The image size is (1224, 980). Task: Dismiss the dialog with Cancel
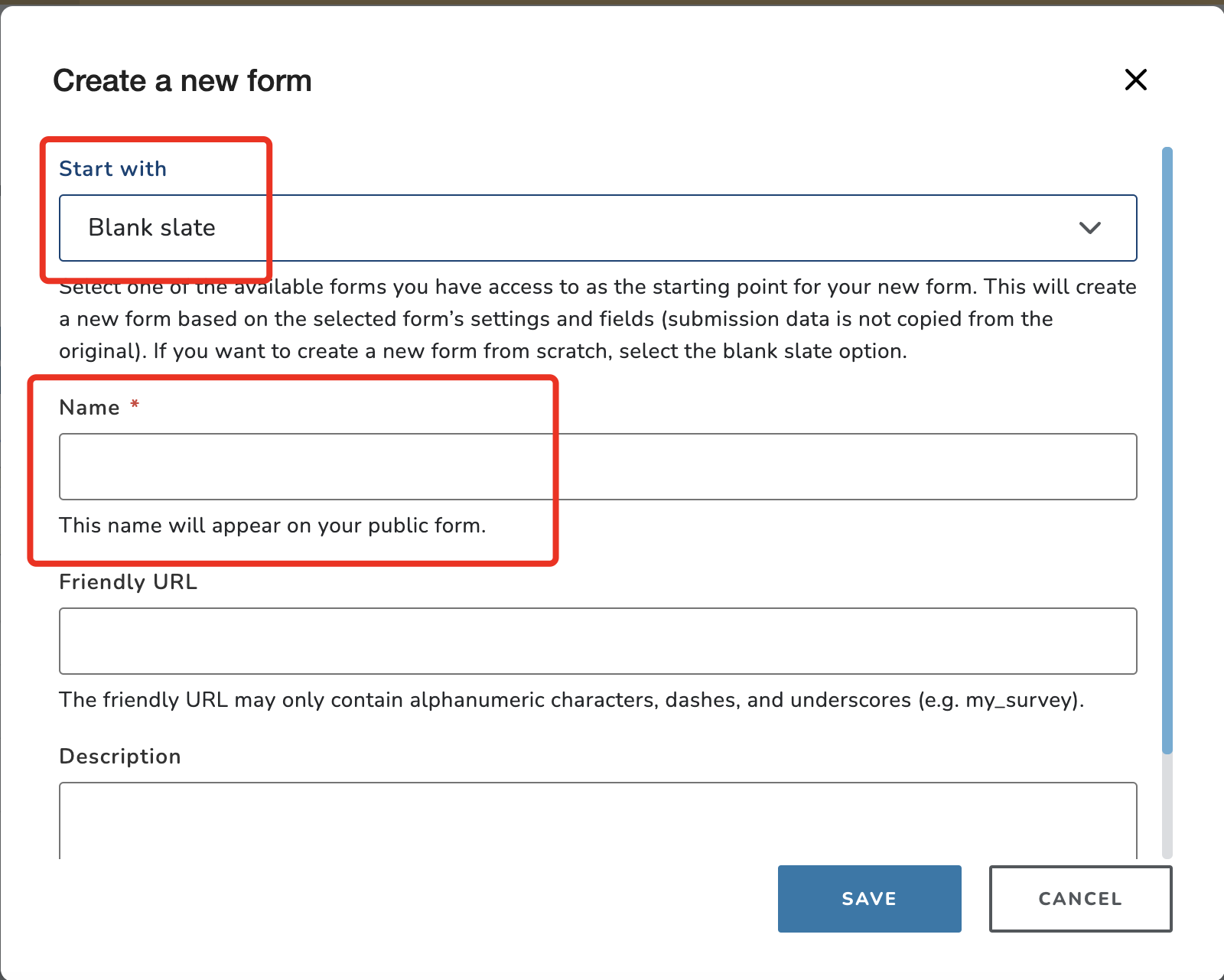click(x=1080, y=899)
